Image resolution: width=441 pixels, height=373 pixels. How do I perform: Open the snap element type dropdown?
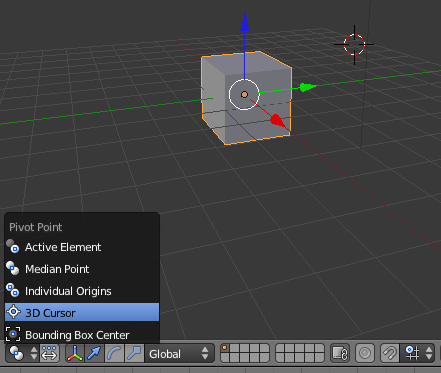point(418,353)
